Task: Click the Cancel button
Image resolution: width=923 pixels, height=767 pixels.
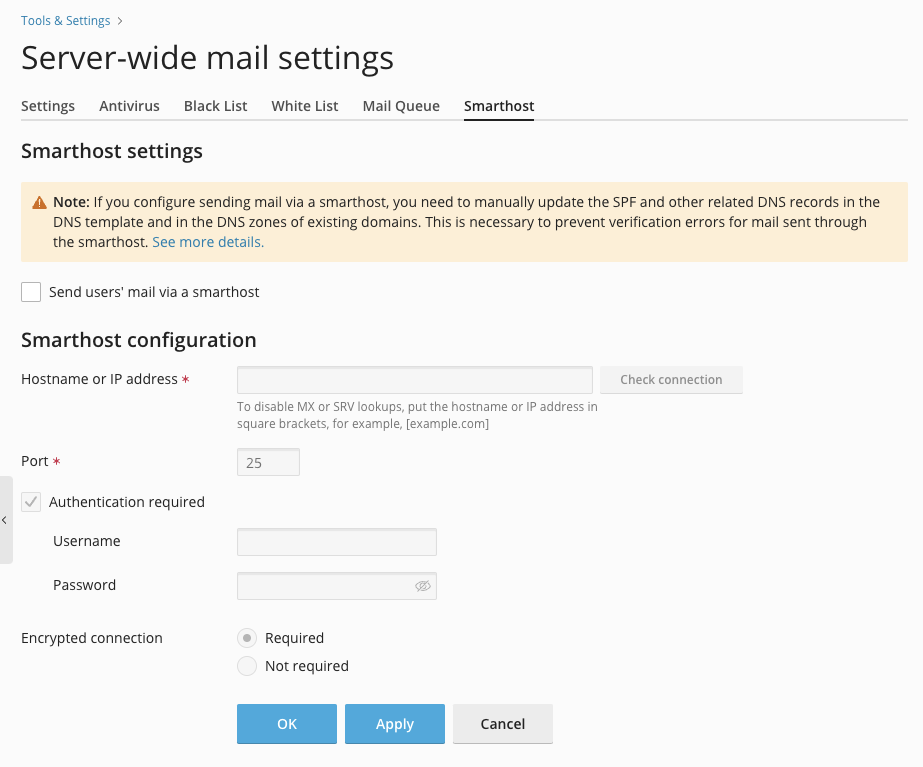Action: 503,724
